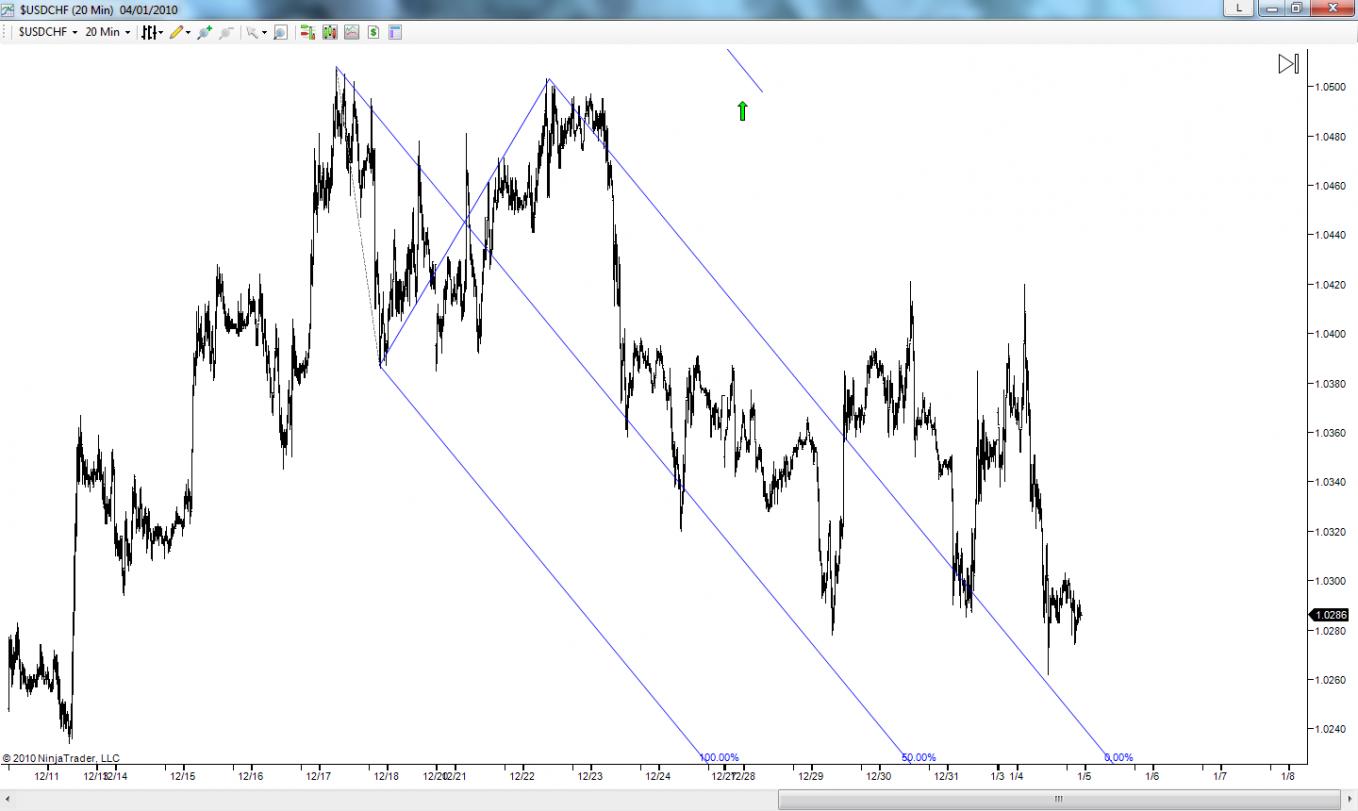
Task: Select the yellow pencil drawing tool
Action: 176,32
